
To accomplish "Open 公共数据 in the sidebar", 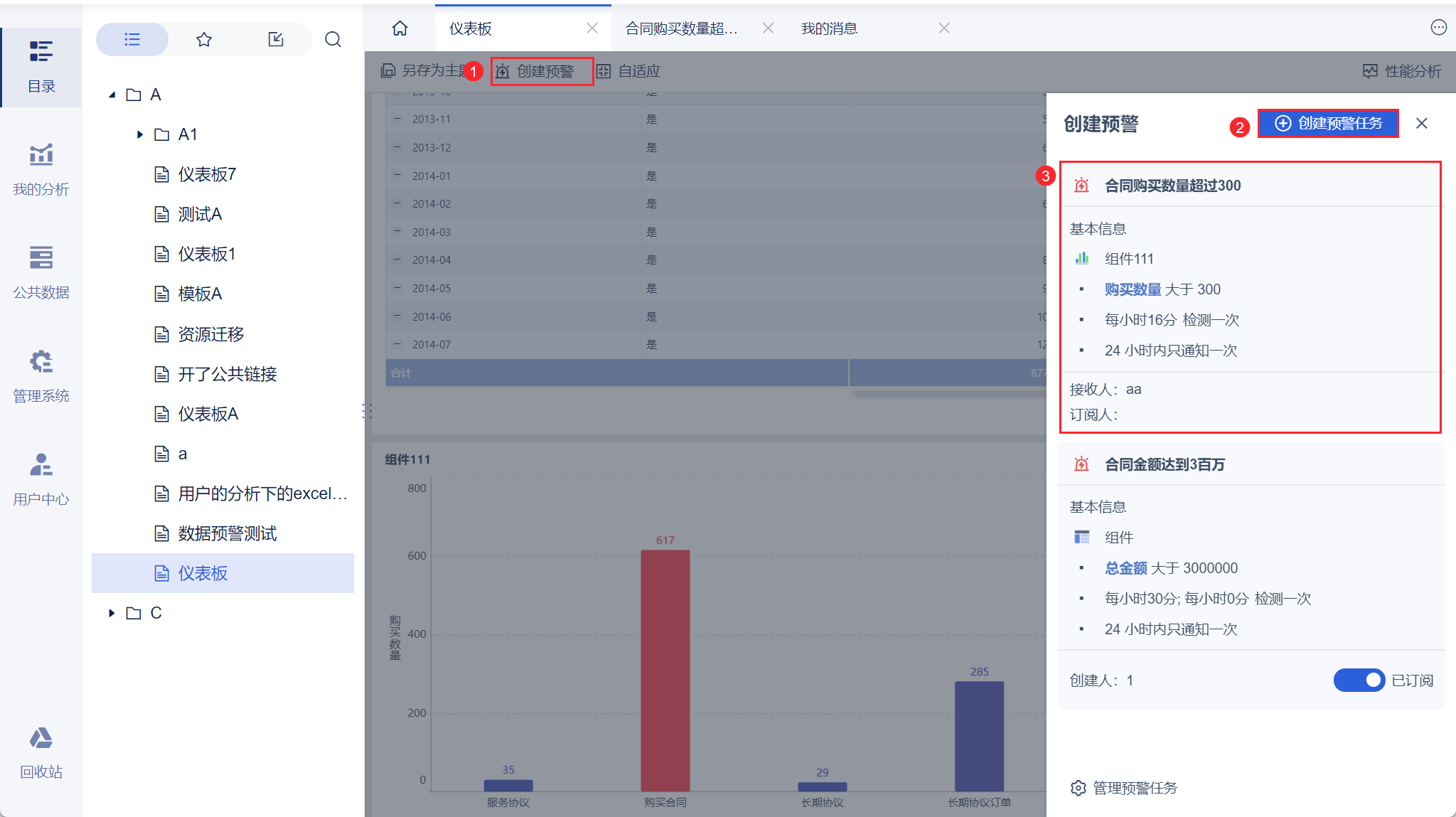I will coord(41,272).
